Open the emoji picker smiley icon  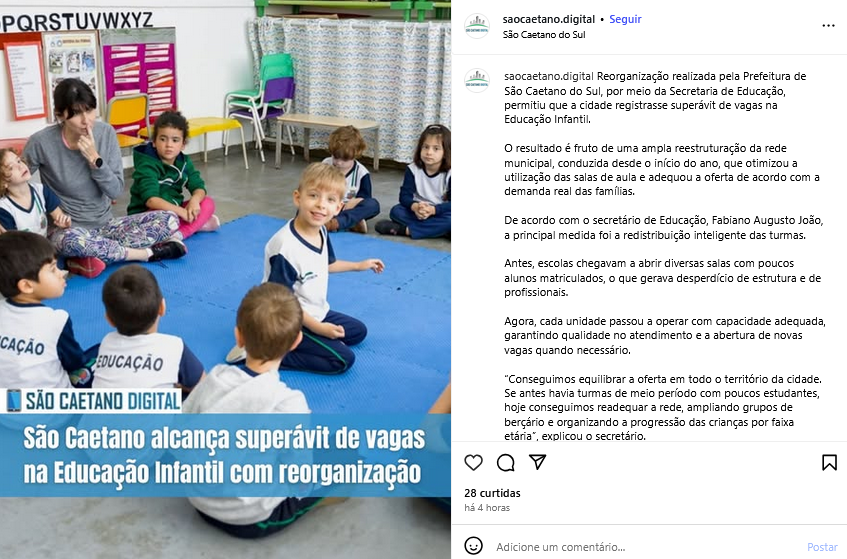(473, 545)
